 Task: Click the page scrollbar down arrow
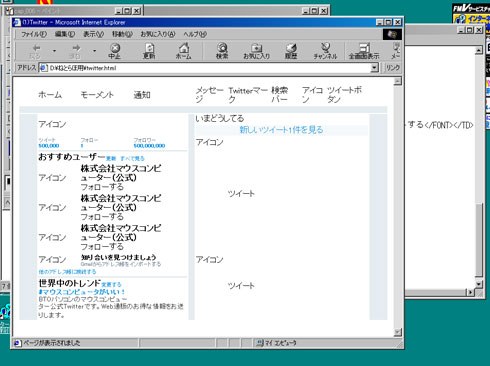click(397, 332)
